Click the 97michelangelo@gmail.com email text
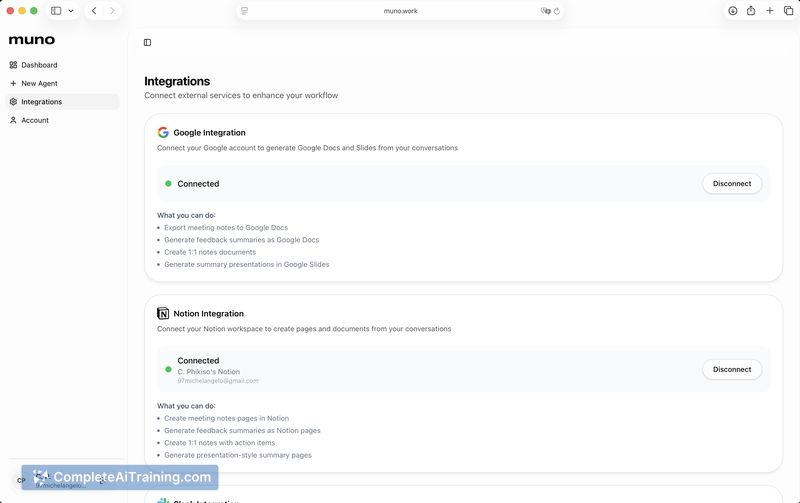 point(218,381)
